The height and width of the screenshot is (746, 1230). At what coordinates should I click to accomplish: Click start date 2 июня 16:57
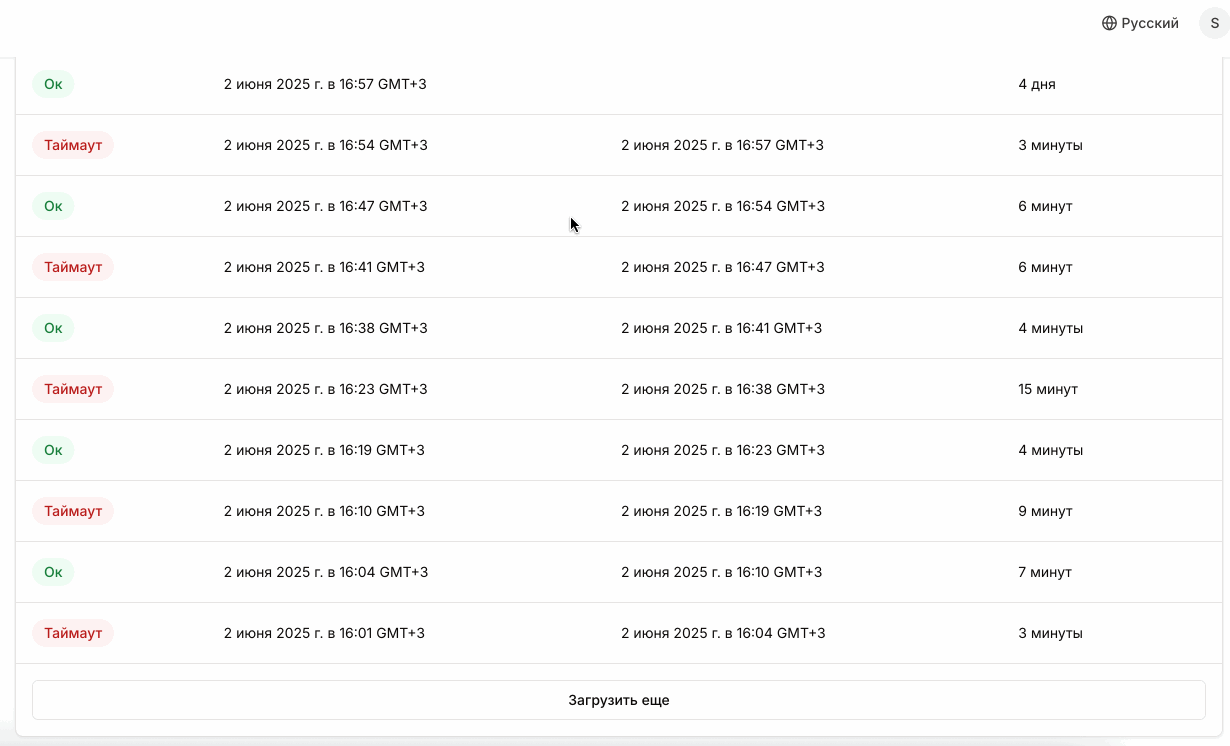(x=325, y=84)
